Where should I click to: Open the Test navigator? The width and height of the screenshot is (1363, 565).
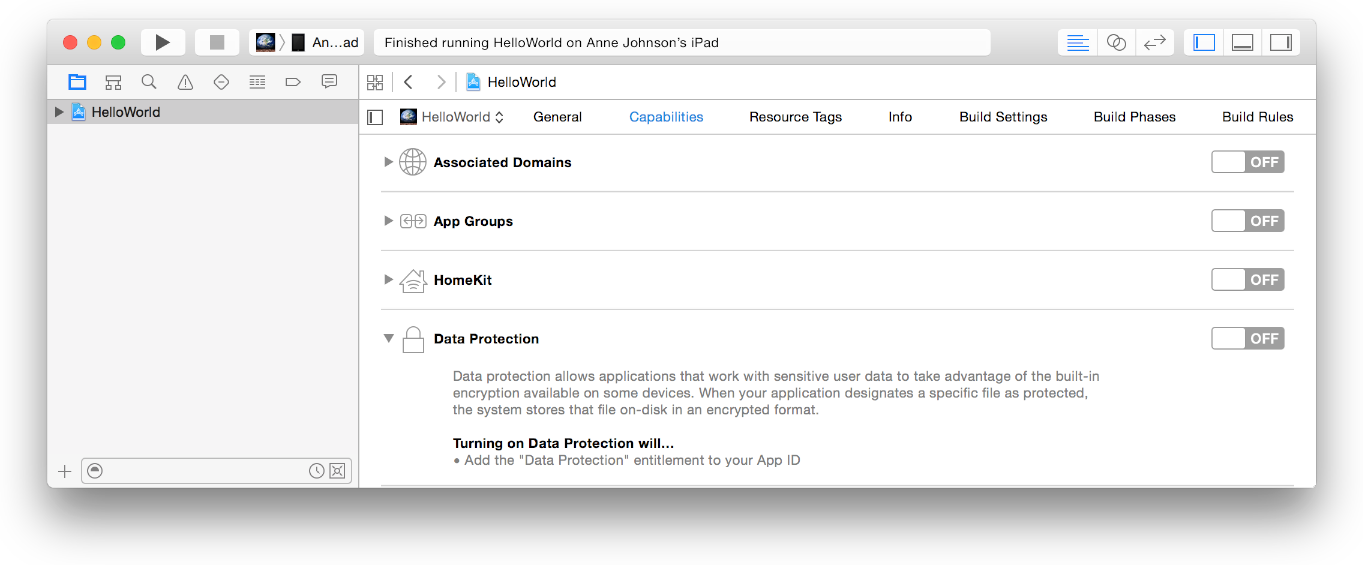[x=221, y=82]
